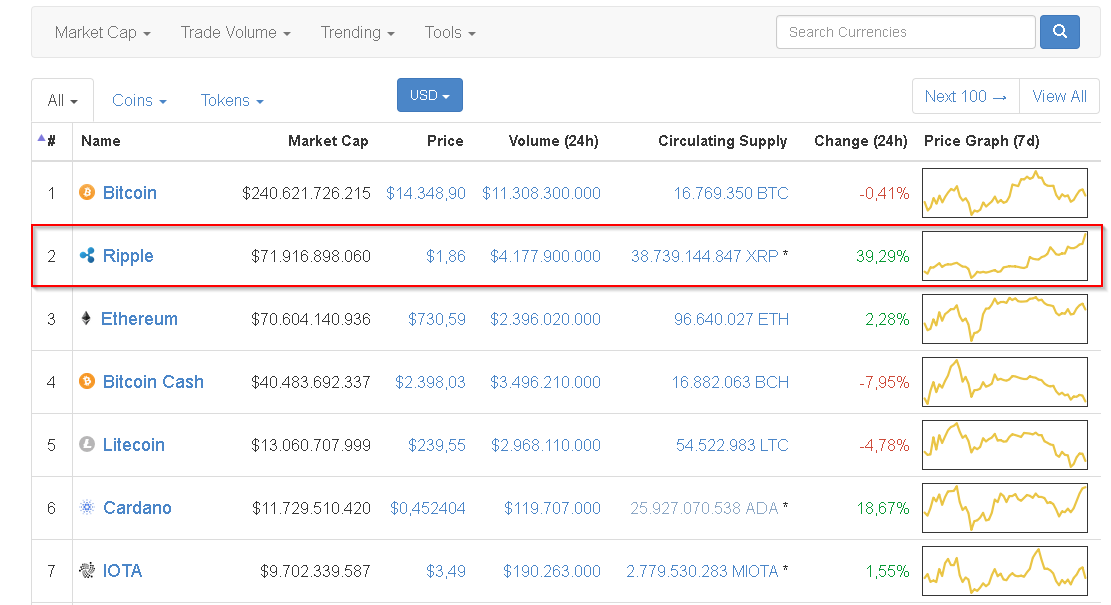The width and height of the screenshot is (1111, 605).
Task: Open the Bitcoin name link
Action: click(x=130, y=193)
